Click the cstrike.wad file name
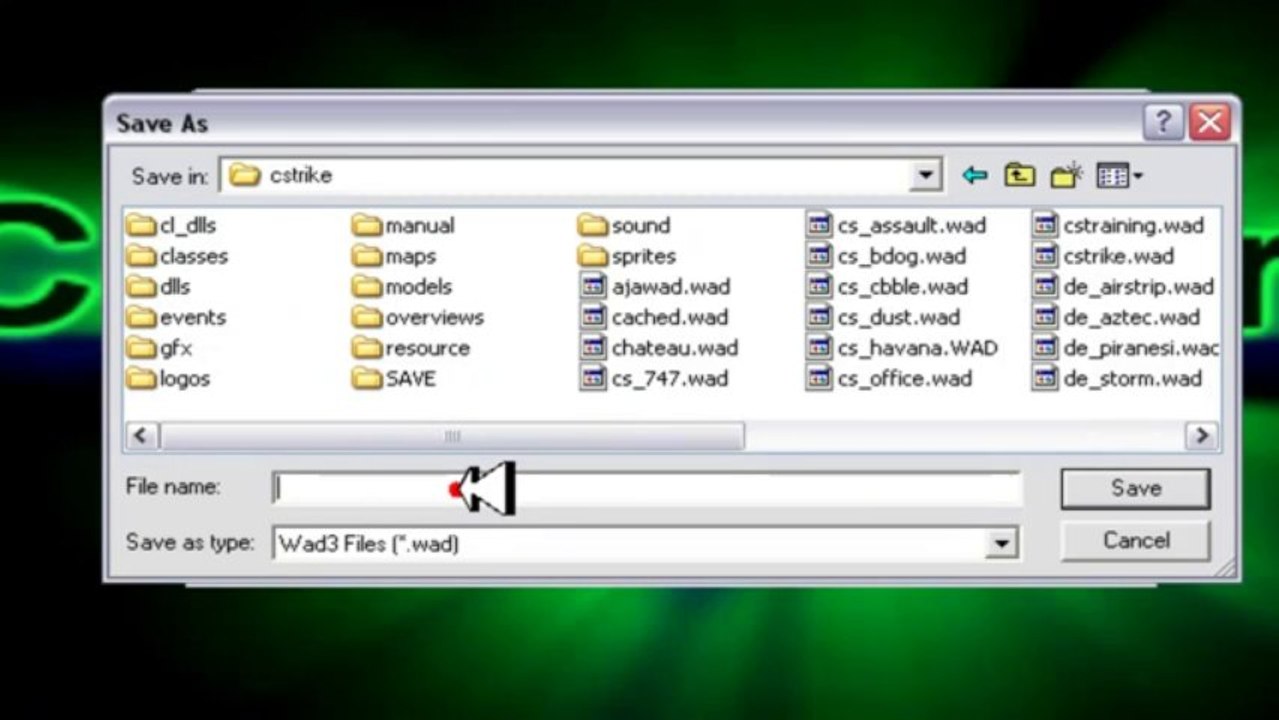 point(1119,257)
